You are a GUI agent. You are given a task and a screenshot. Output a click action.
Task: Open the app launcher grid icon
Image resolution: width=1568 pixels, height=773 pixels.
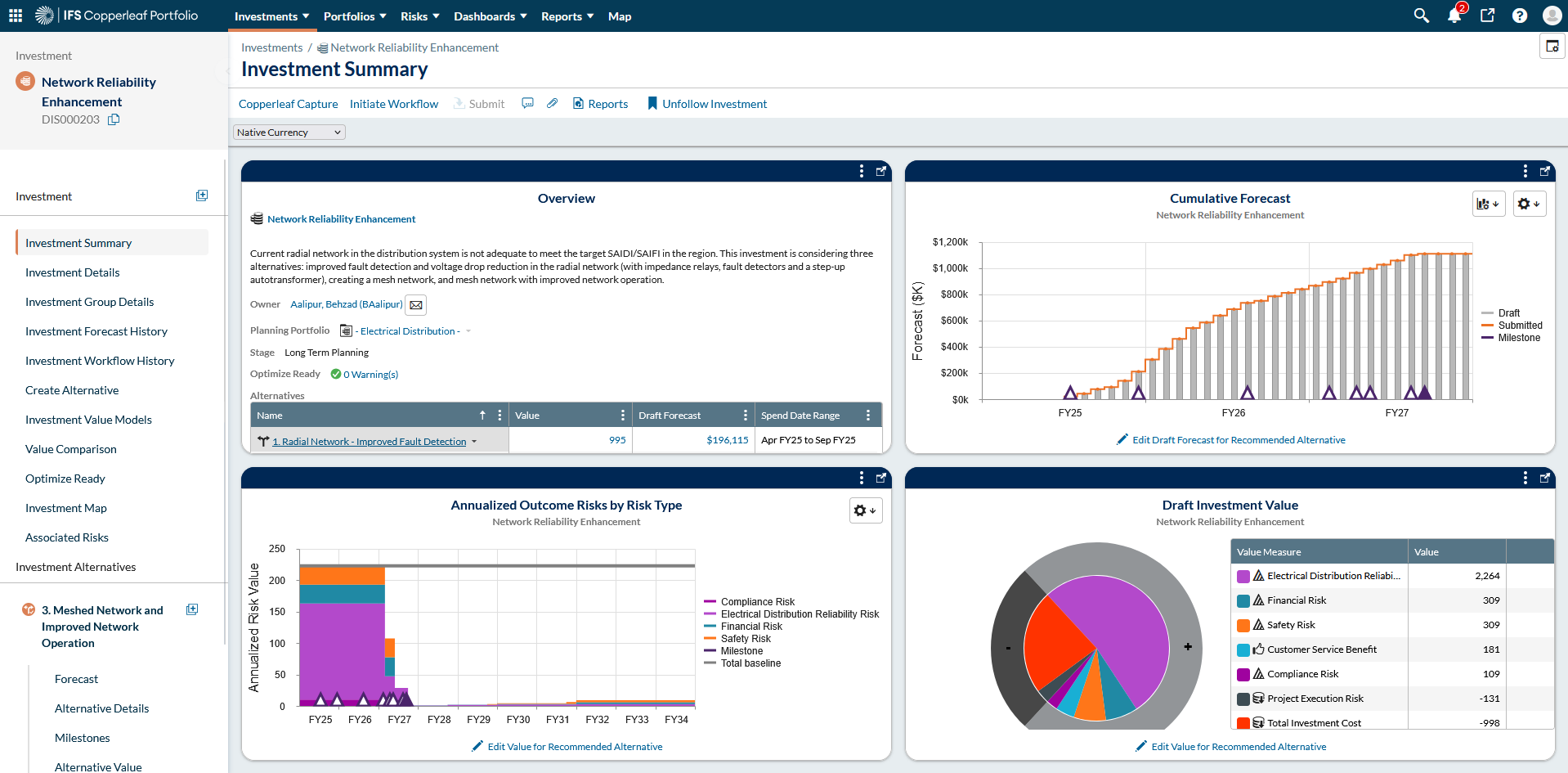pyautogui.click(x=16, y=16)
